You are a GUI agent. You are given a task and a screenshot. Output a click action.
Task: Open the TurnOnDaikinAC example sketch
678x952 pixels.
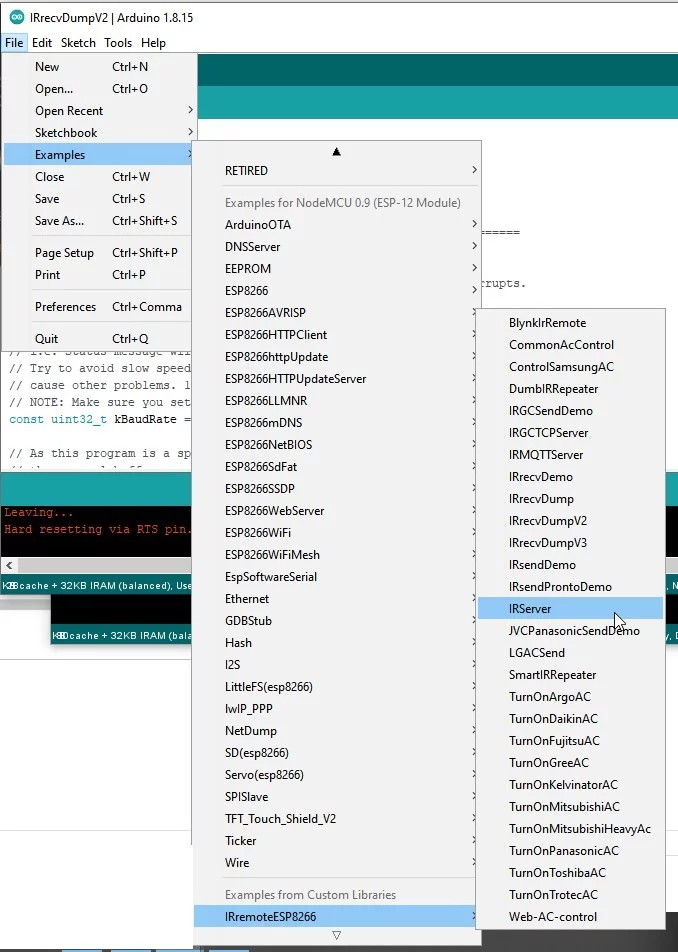(571, 719)
